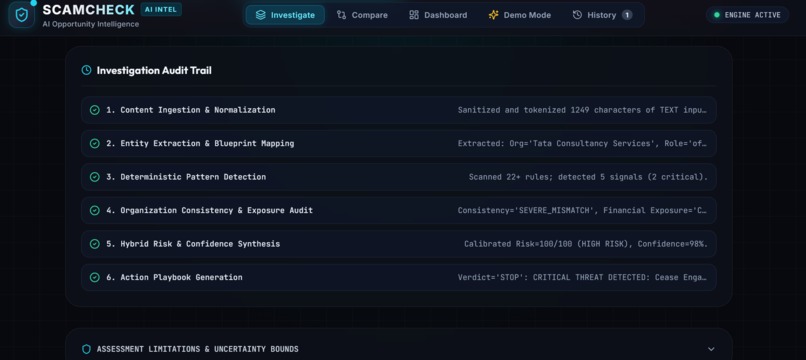806x360 pixels.
Task: Click the 'Calibrated Risk=100/100' detail text
Action: [x=586, y=244]
